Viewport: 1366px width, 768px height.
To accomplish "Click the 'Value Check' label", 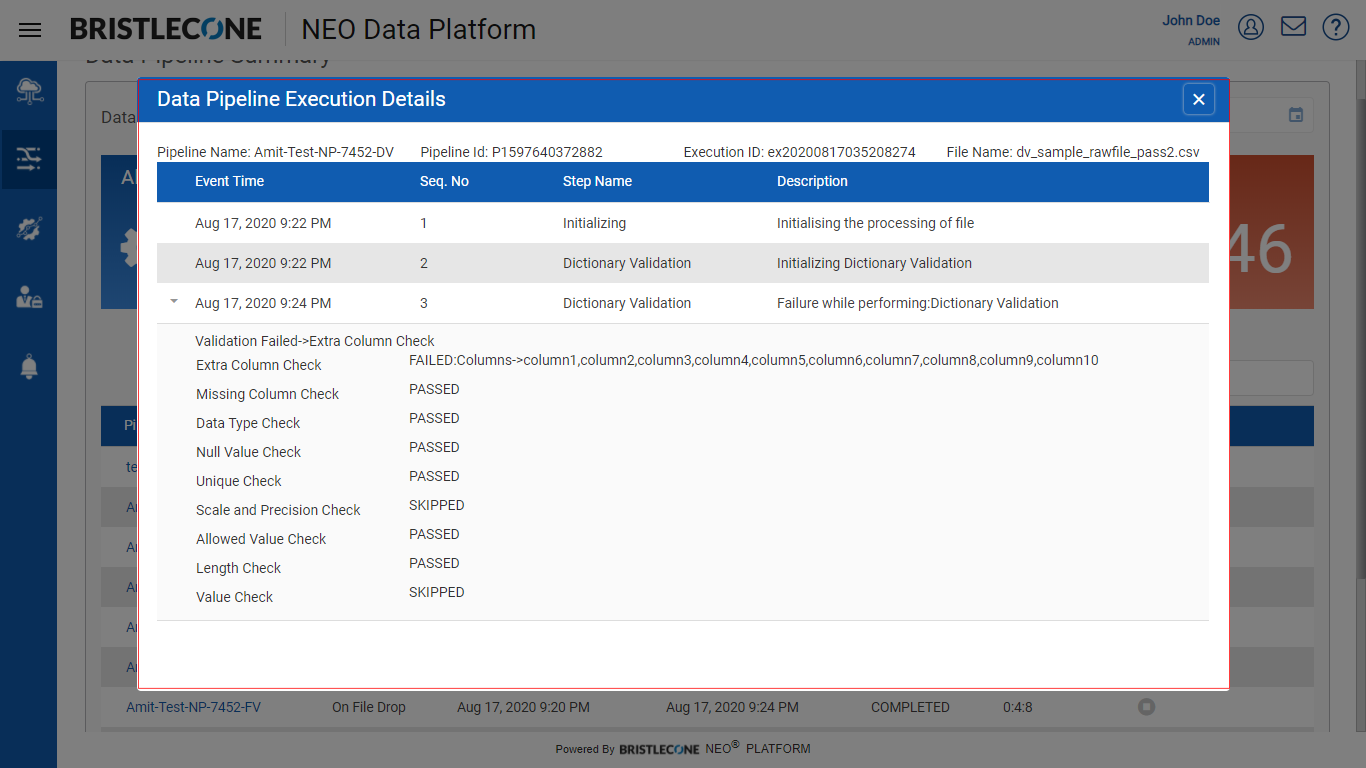I will [234, 597].
